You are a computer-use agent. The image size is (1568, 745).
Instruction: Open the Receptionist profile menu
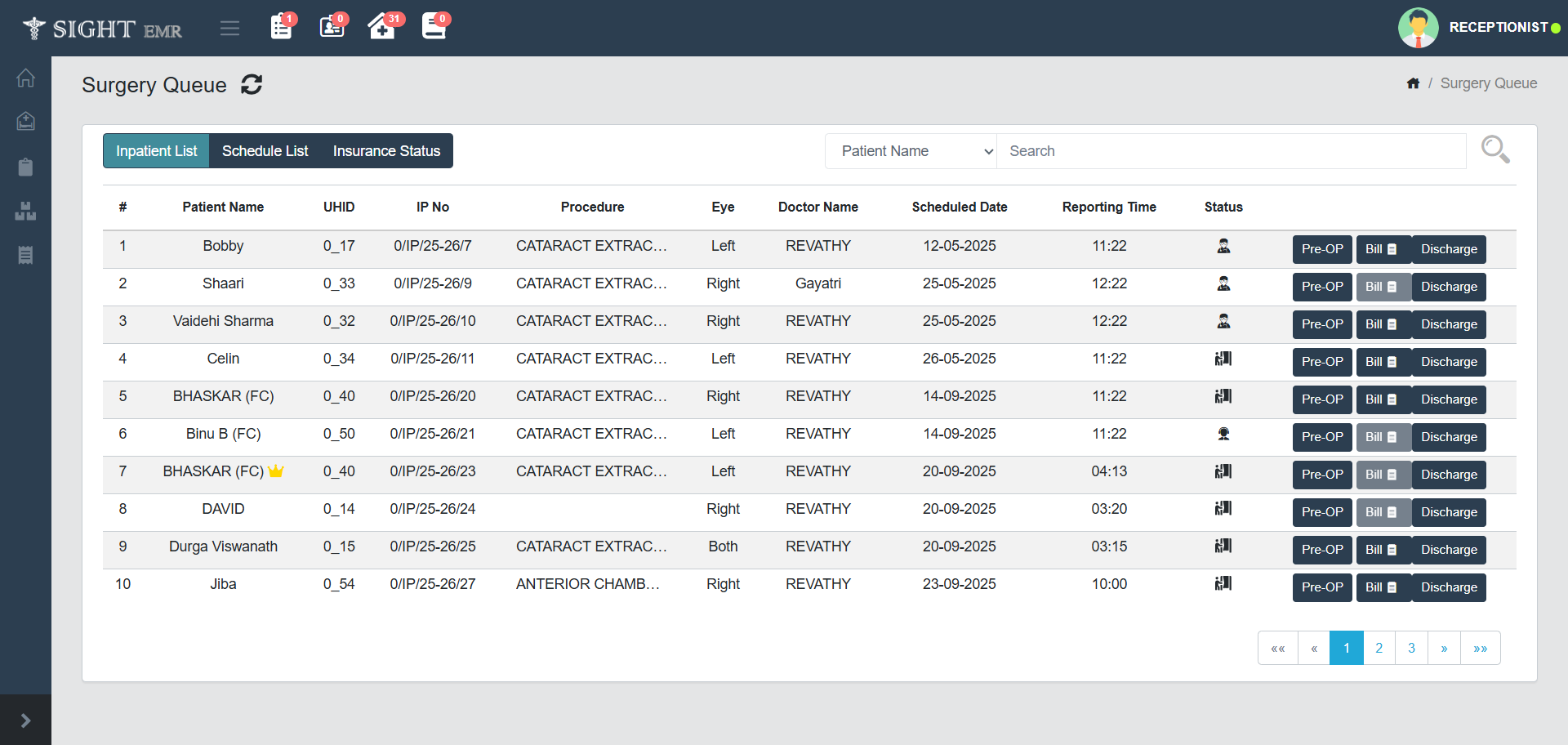1479,28
